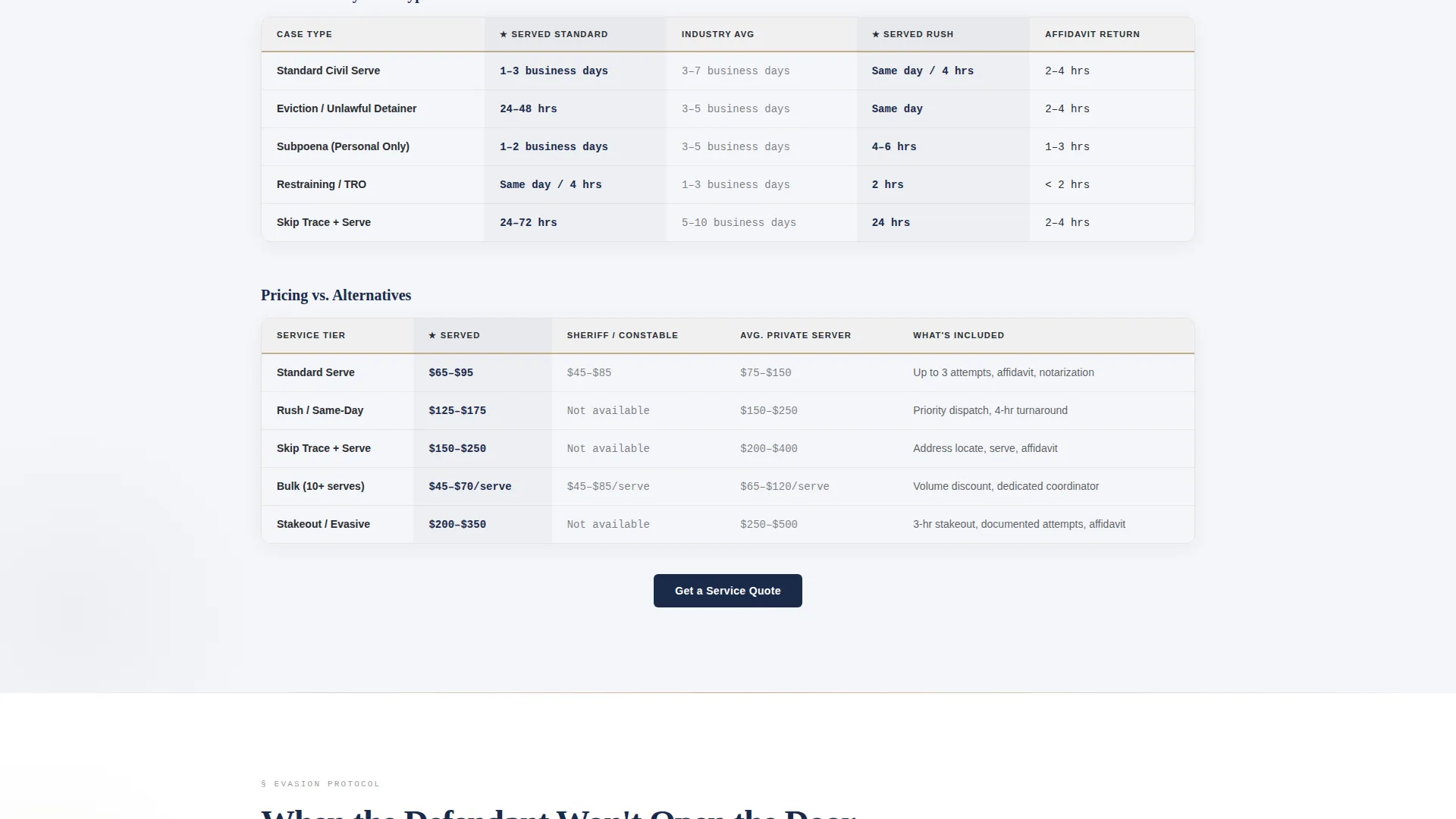Select the Standard Civil Serve row label
This screenshot has height=819, width=1456.
pos(328,71)
